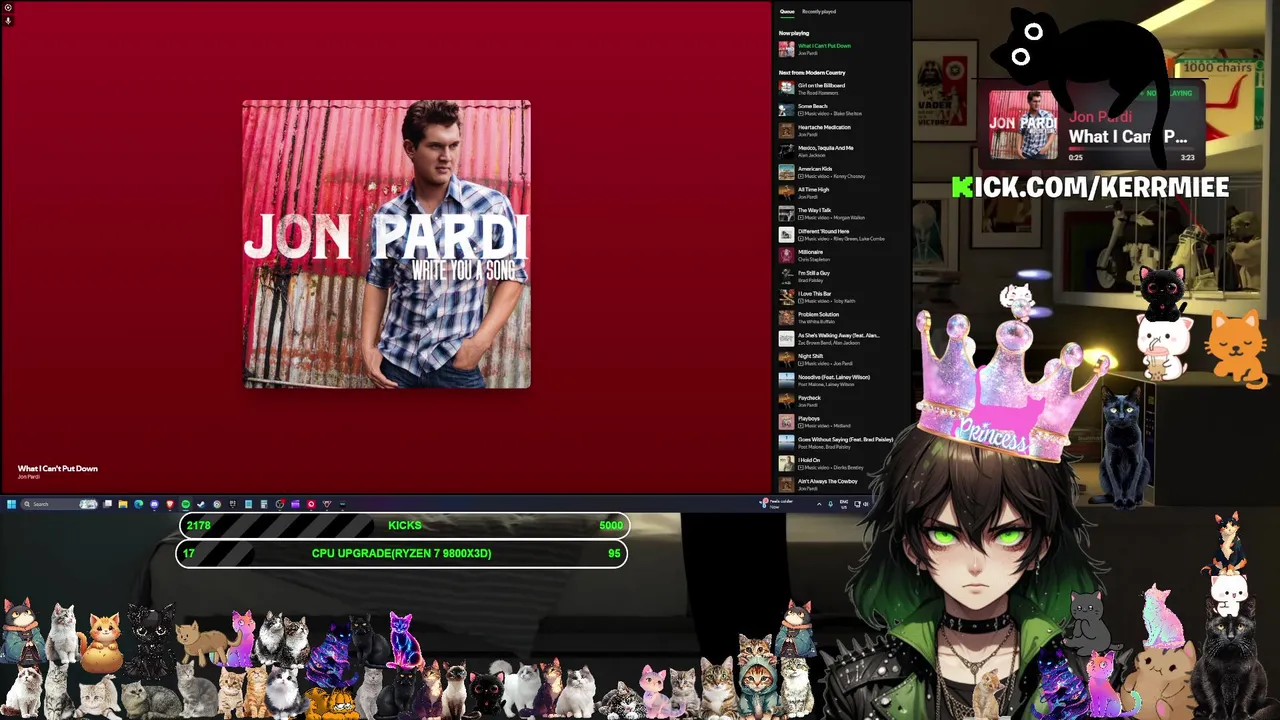
Task: Click the Playboys album thumbnail
Action: (x=786, y=422)
